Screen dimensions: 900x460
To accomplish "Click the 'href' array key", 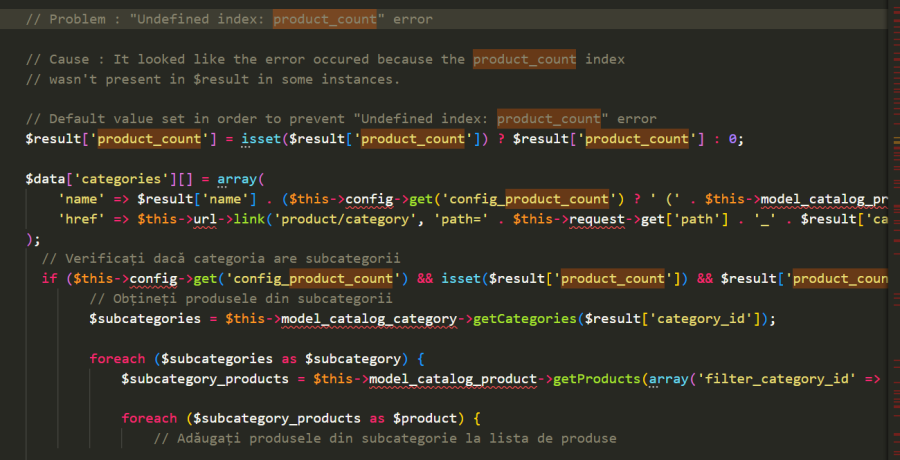I will point(77,219).
